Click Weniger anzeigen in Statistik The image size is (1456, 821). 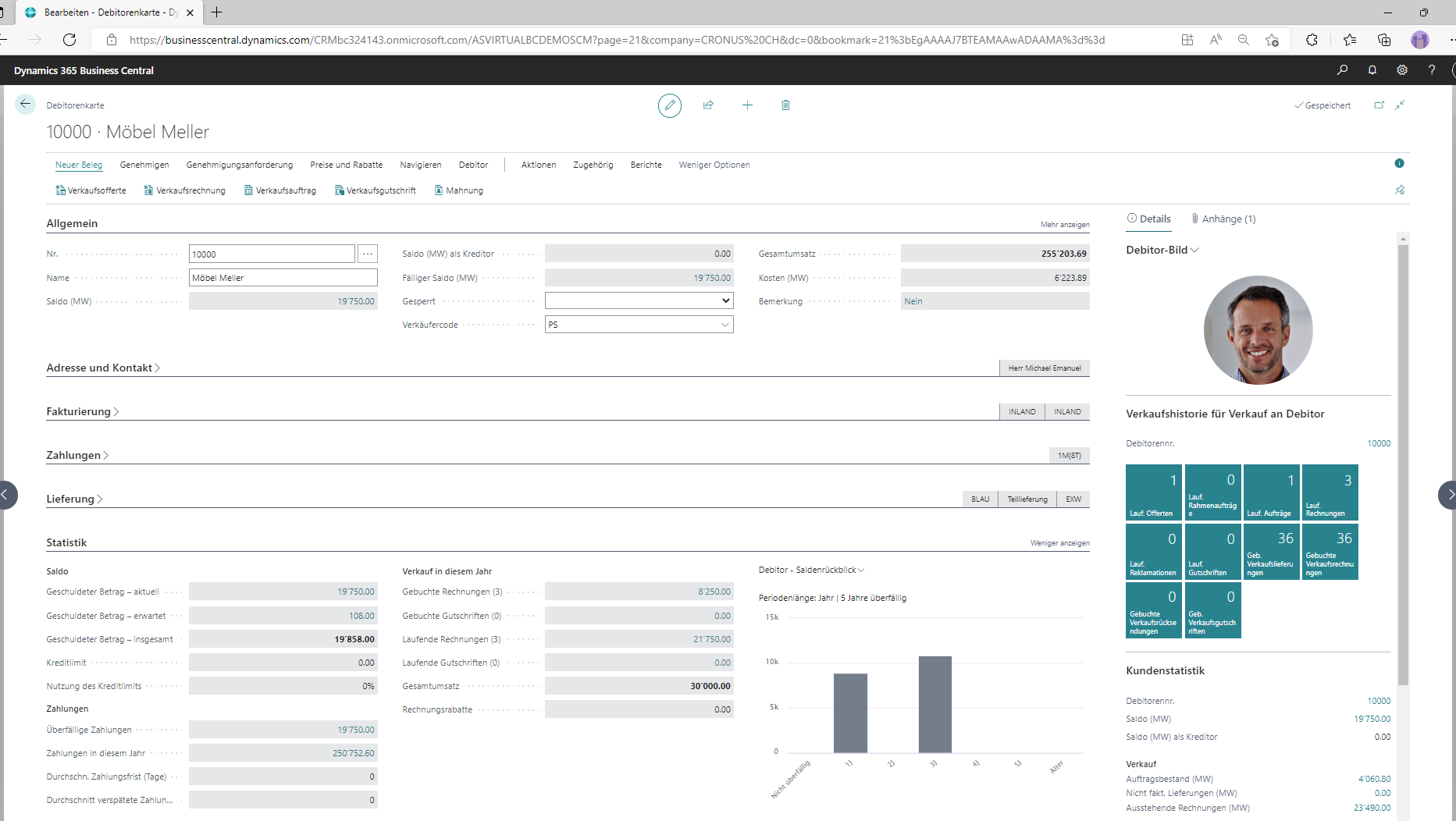pyautogui.click(x=1059, y=543)
